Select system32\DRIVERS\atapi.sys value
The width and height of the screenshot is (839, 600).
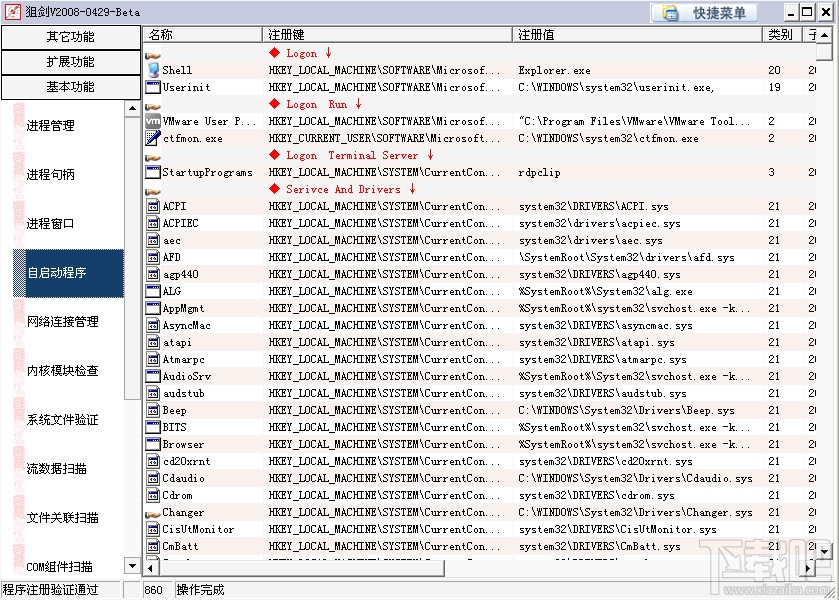pyautogui.click(x=597, y=343)
